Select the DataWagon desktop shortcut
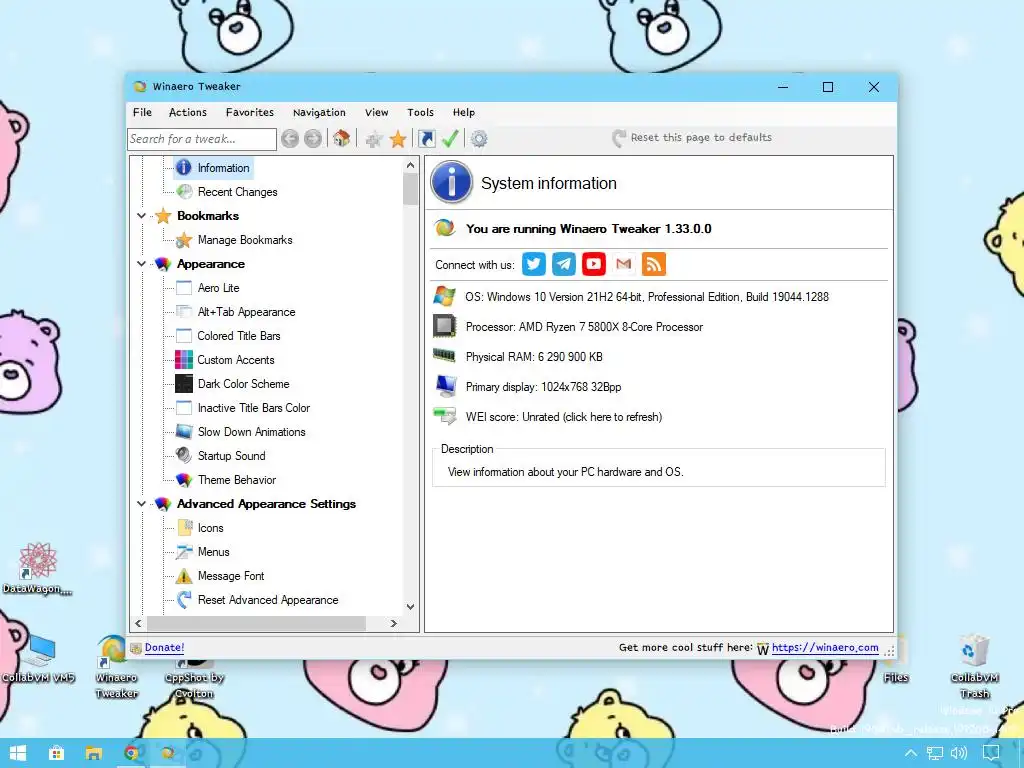This screenshot has width=1024, height=768. pos(37,568)
